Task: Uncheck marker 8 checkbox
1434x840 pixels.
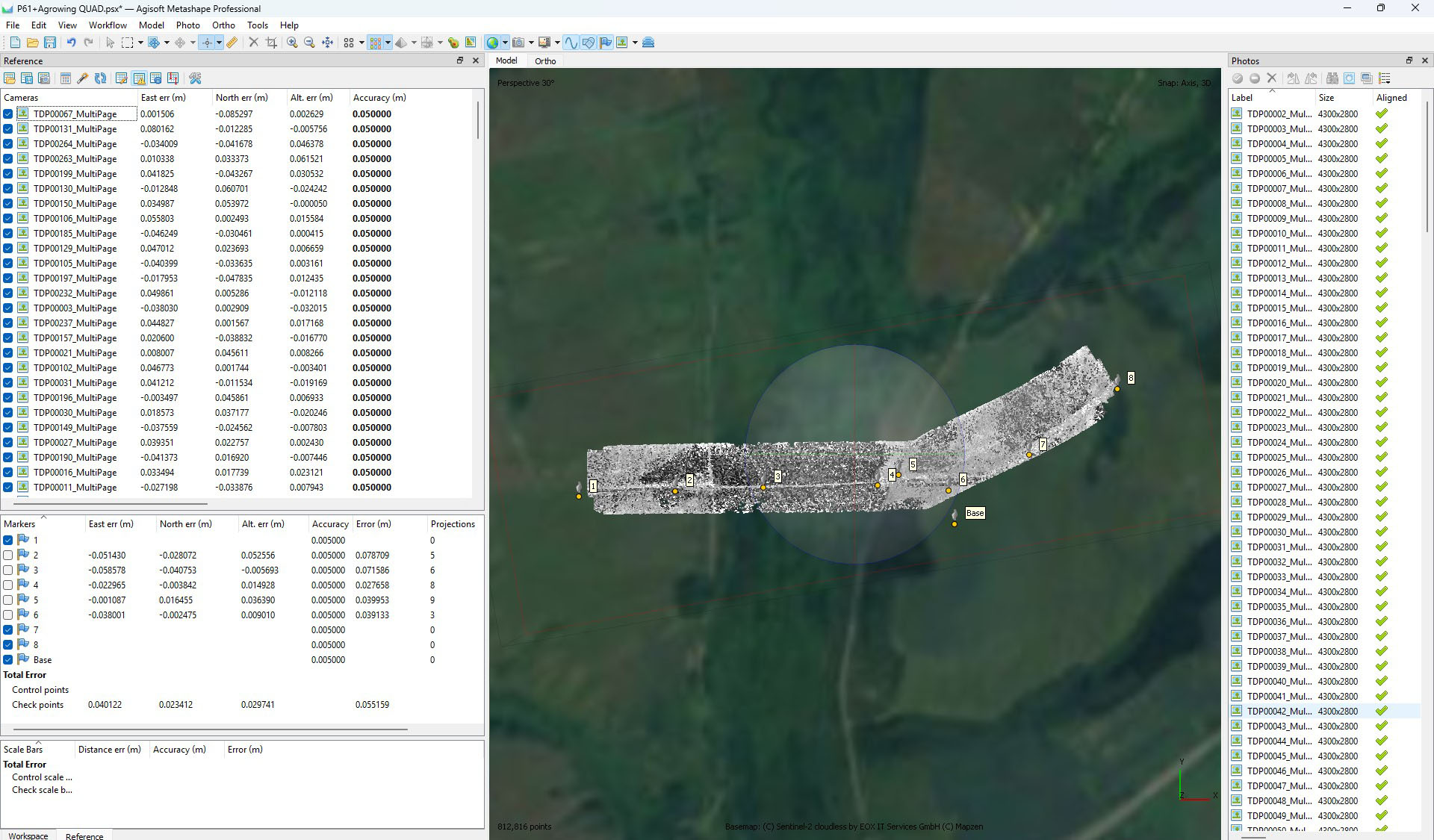Action: tap(7, 644)
